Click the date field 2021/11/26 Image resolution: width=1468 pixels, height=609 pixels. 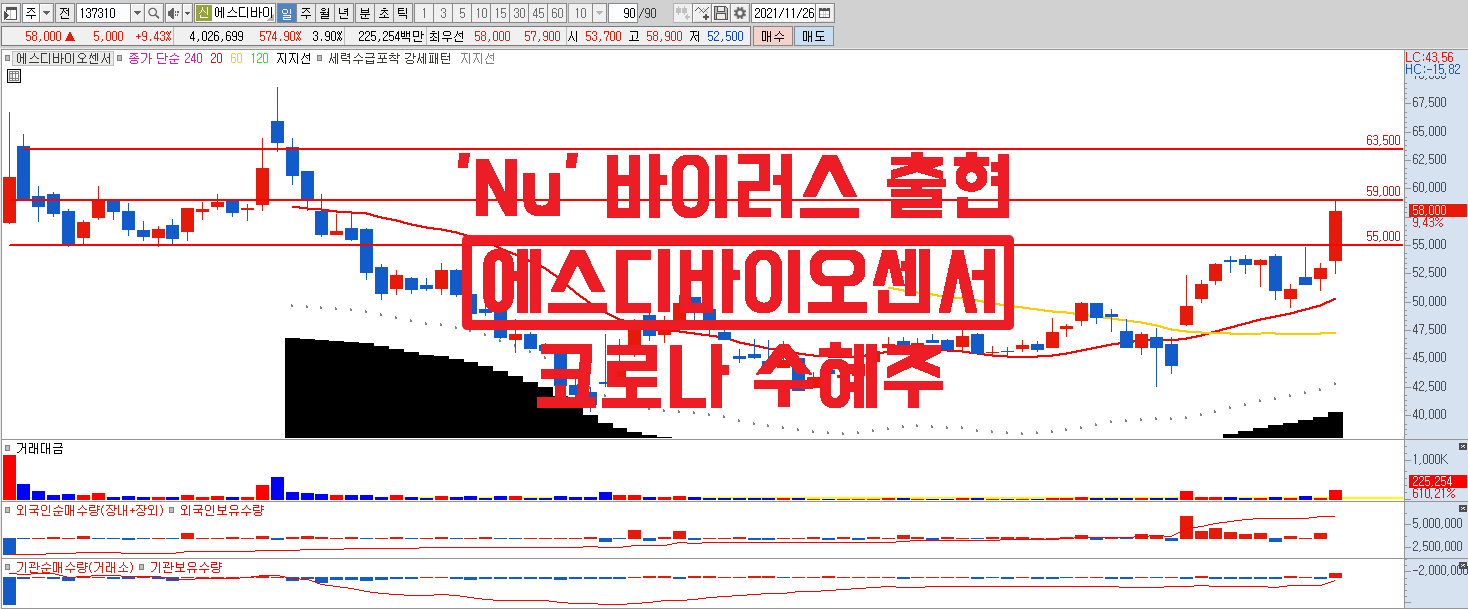click(784, 13)
